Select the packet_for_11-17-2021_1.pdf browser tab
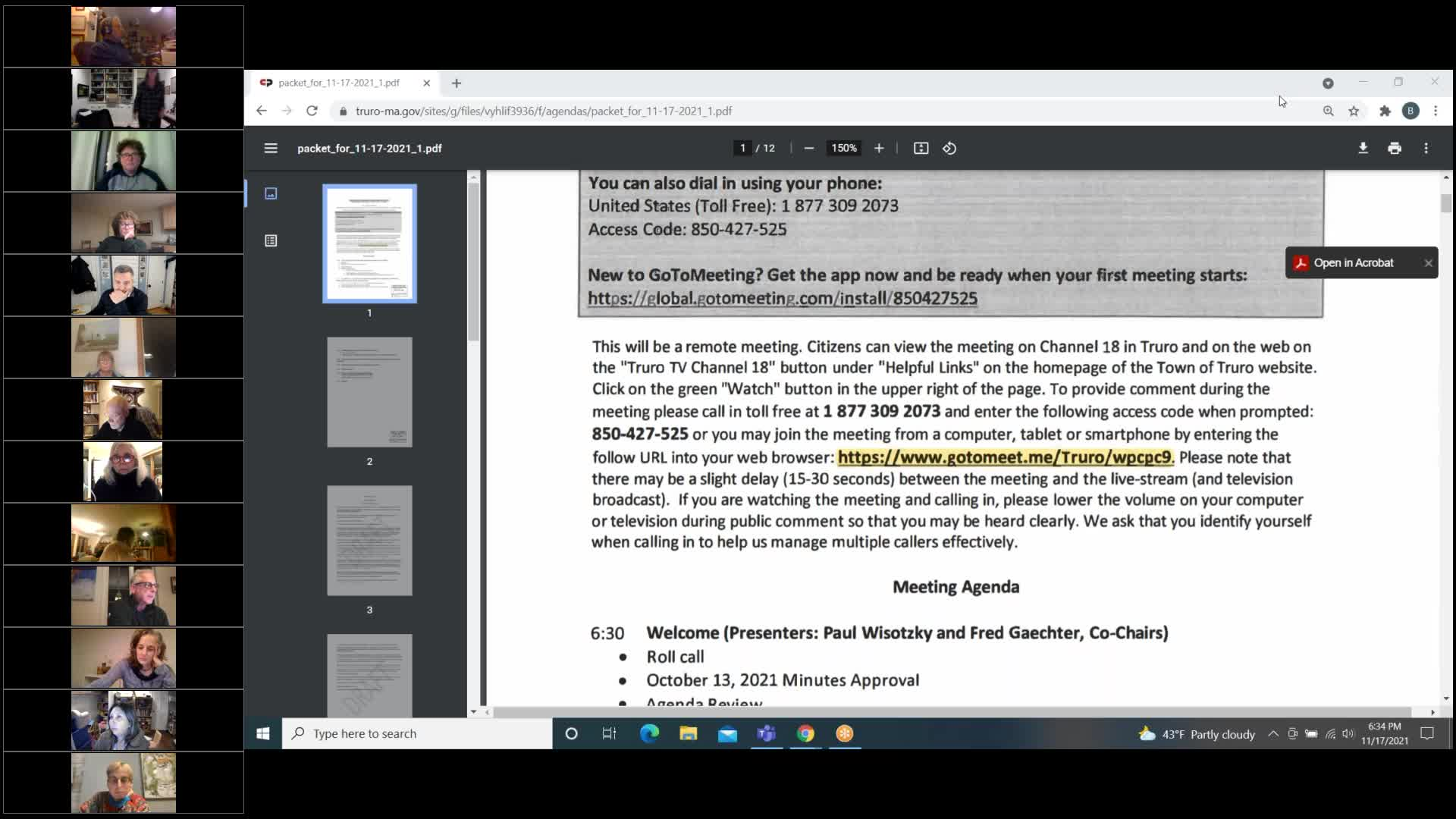 [x=339, y=83]
